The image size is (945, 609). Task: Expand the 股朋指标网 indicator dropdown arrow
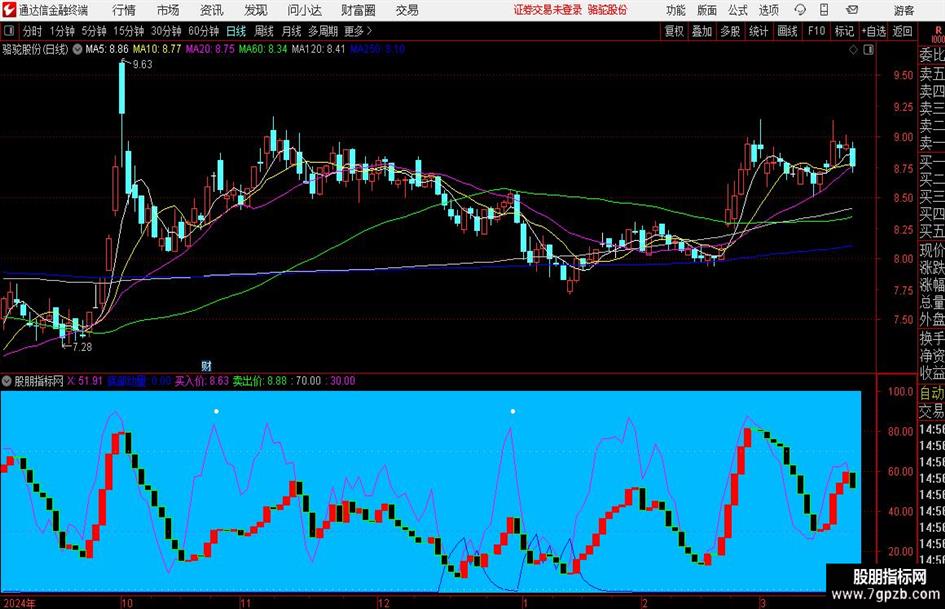(x=7, y=381)
